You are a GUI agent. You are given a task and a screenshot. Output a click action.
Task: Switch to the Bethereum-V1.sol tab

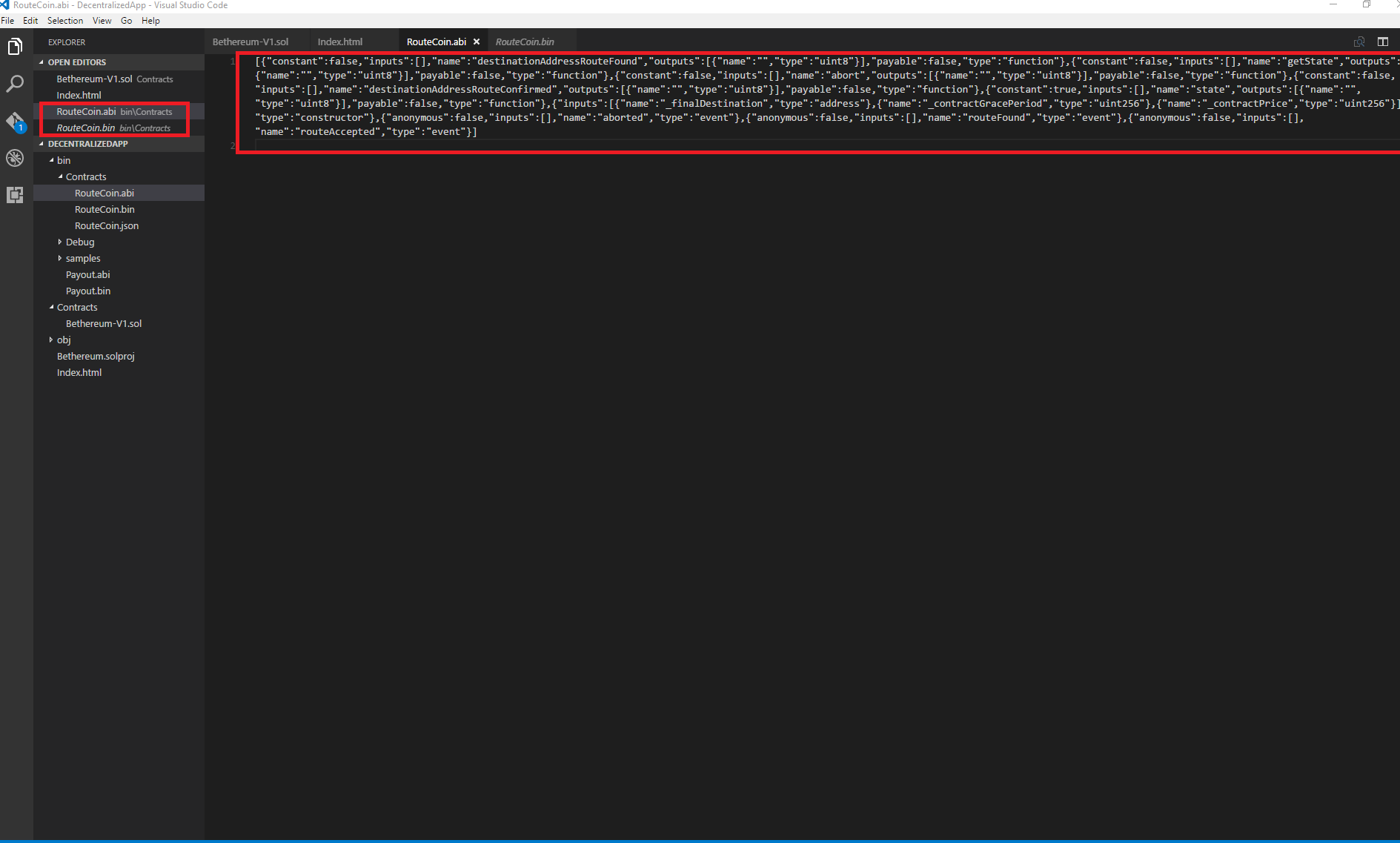250,42
